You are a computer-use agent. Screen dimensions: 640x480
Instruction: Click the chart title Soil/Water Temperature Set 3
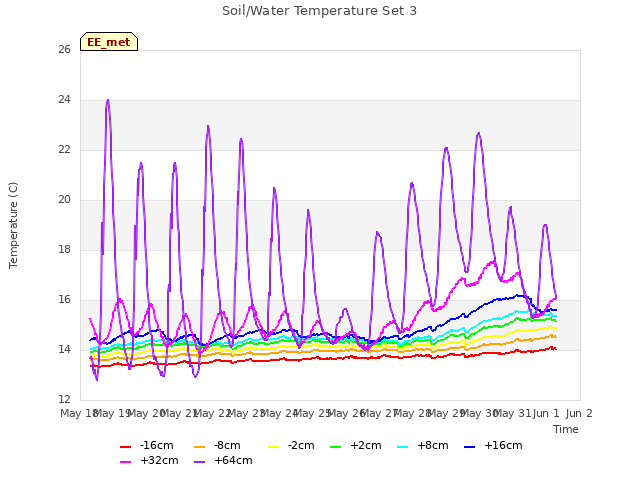[x=319, y=11]
